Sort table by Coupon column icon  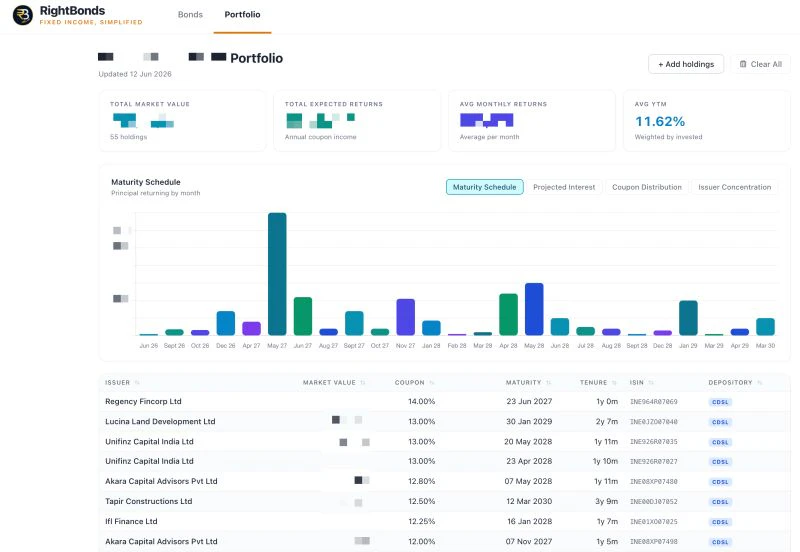click(x=432, y=383)
